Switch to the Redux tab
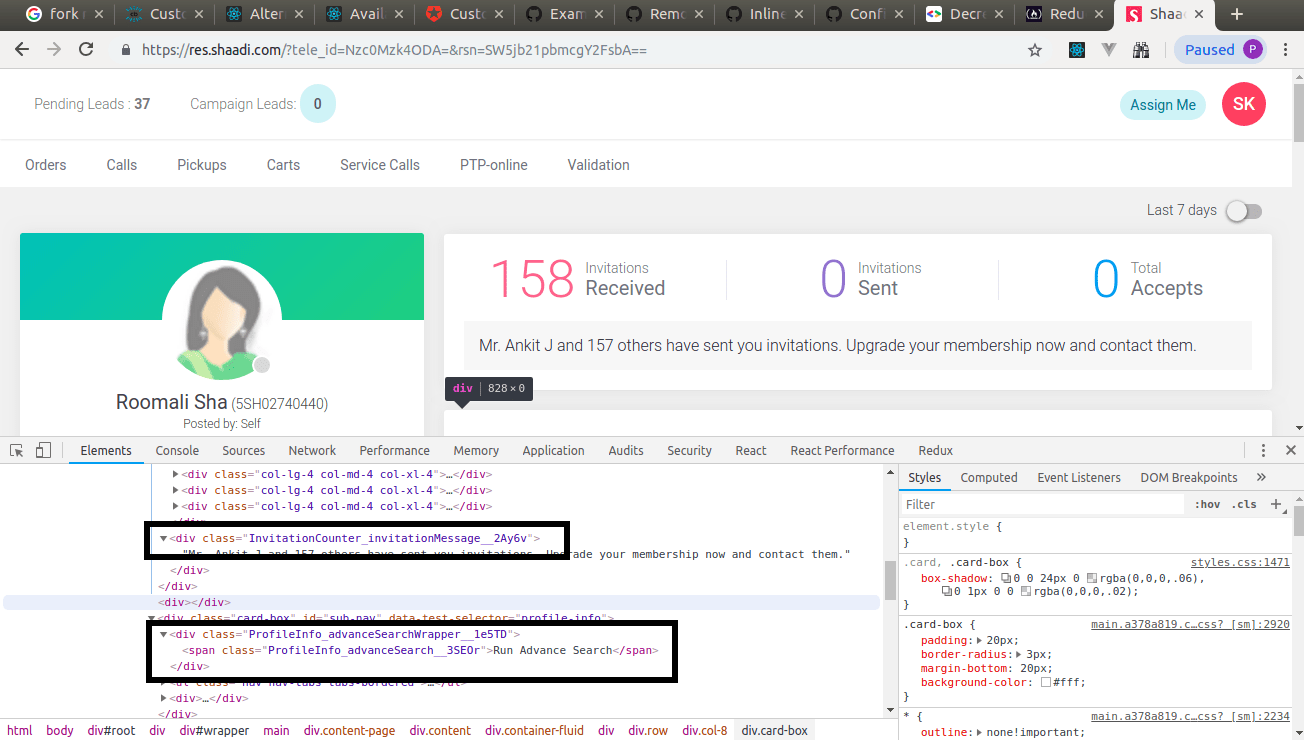Screen dimensions: 1304x740 tap(936, 451)
